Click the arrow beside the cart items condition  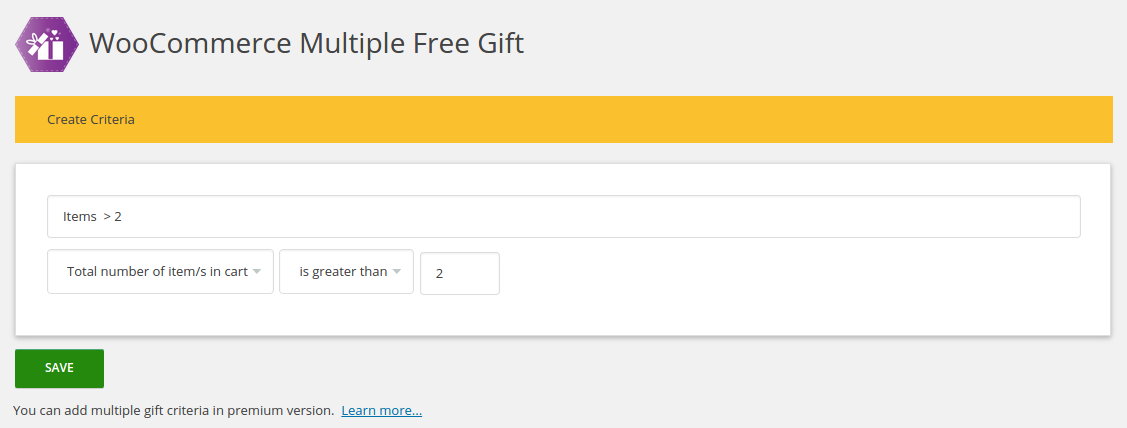pyautogui.click(x=257, y=272)
